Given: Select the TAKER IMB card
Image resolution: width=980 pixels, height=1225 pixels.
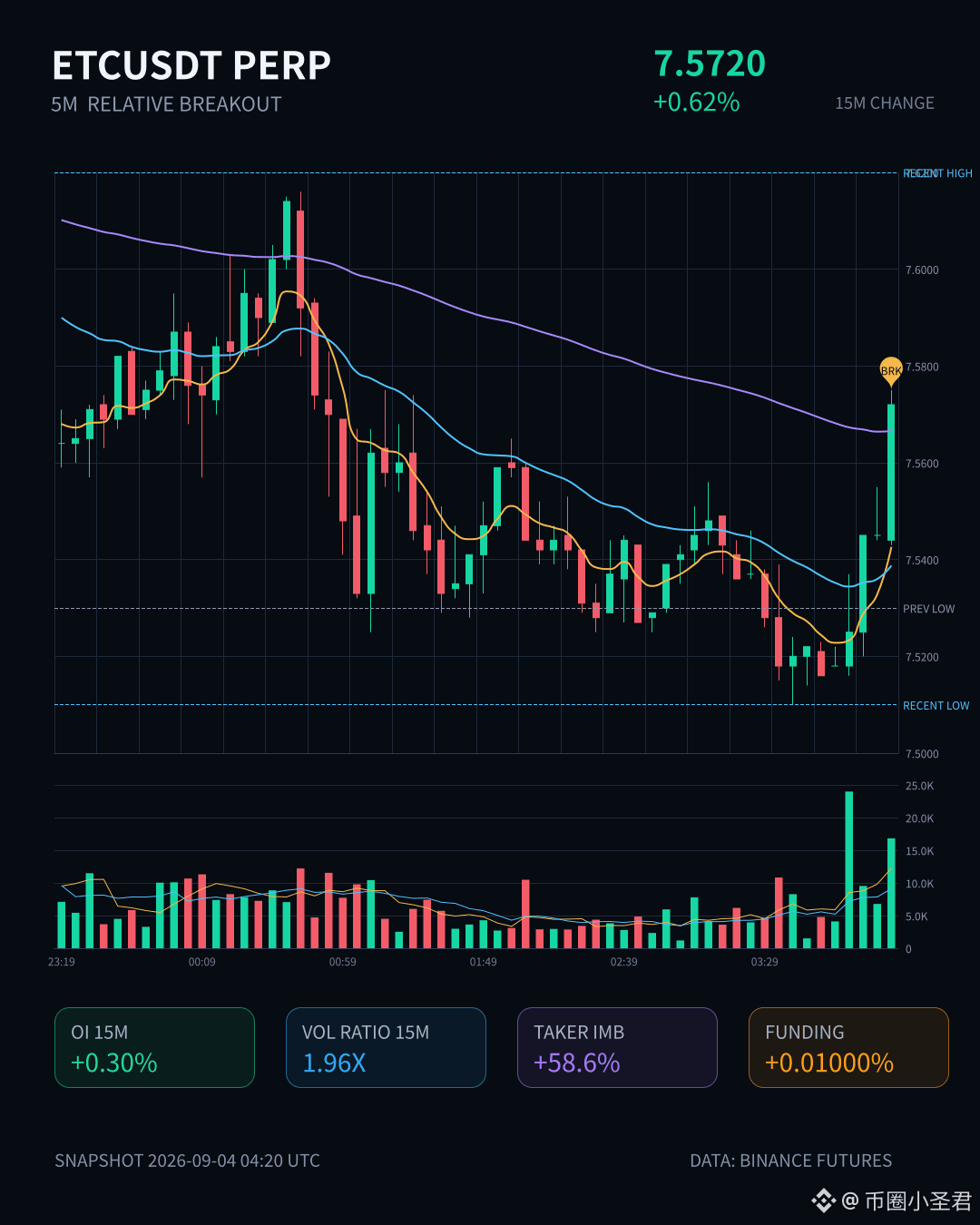Looking at the screenshot, I should 617,1047.
